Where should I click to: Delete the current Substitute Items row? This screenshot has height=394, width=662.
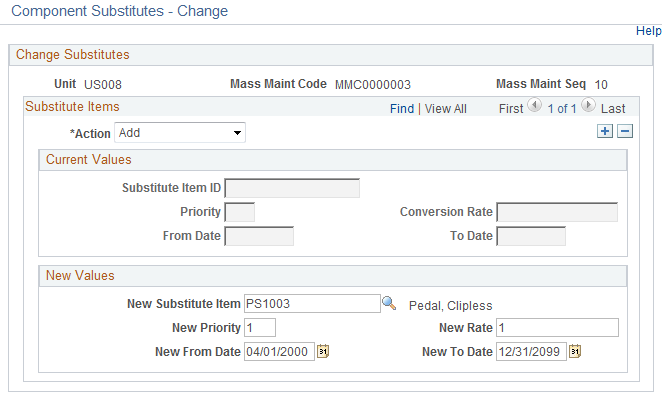pyautogui.click(x=625, y=131)
